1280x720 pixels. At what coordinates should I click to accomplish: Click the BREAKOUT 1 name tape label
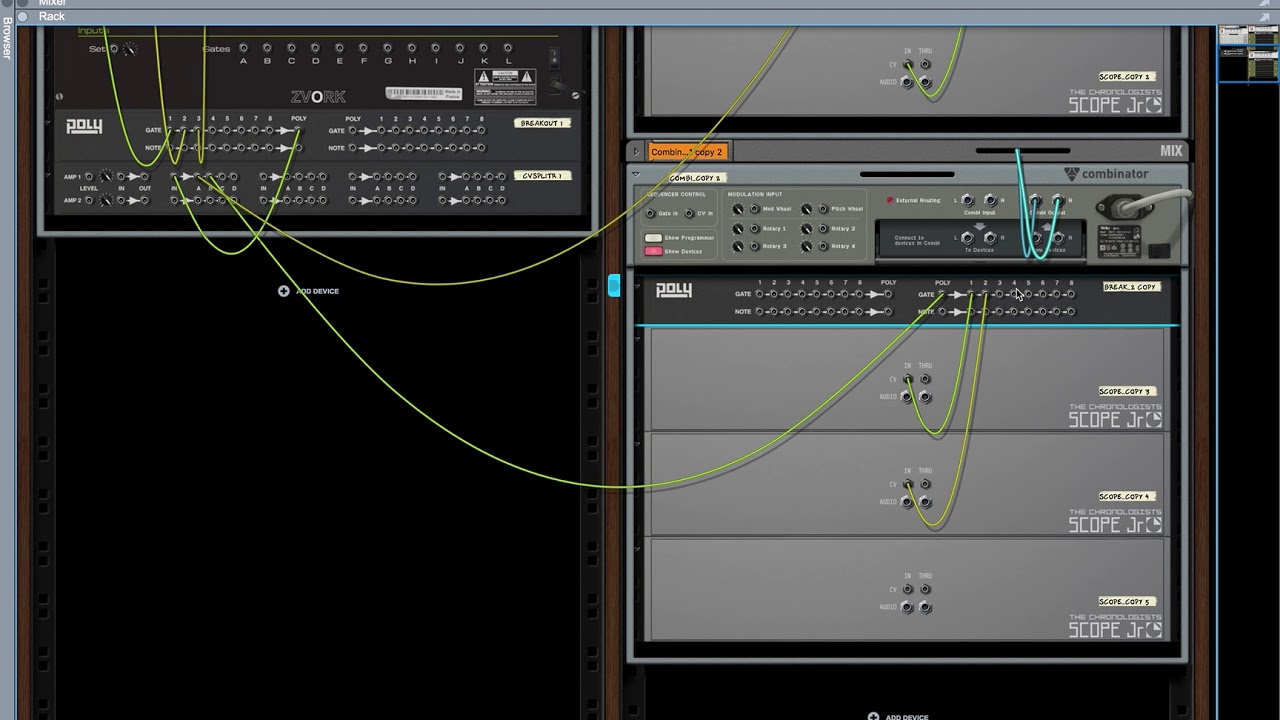[x=541, y=123]
